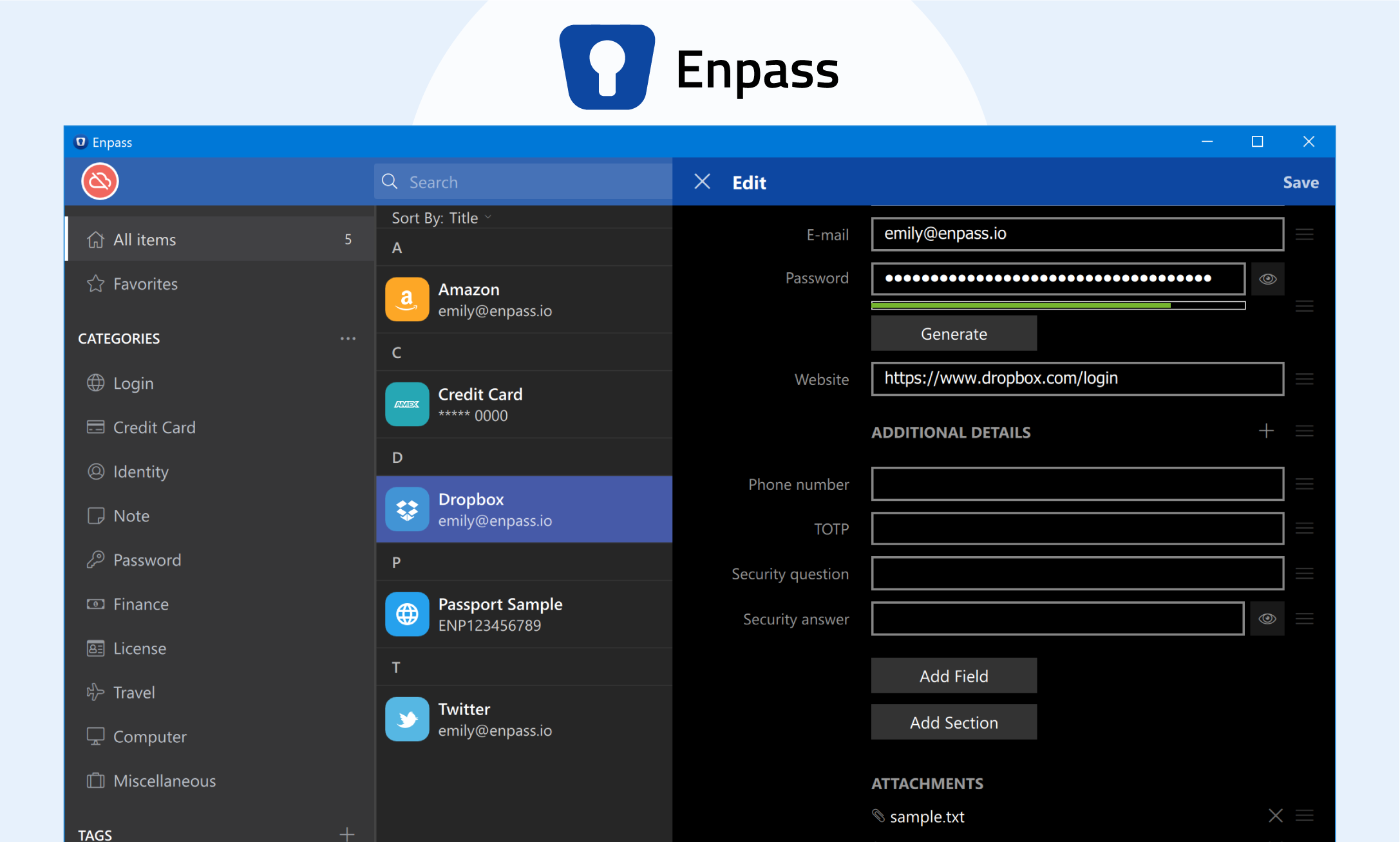Viewport: 1400px width, 842px height.
Task: Click the Phone number row reorder handle
Action: click(x=1305, y=483)
